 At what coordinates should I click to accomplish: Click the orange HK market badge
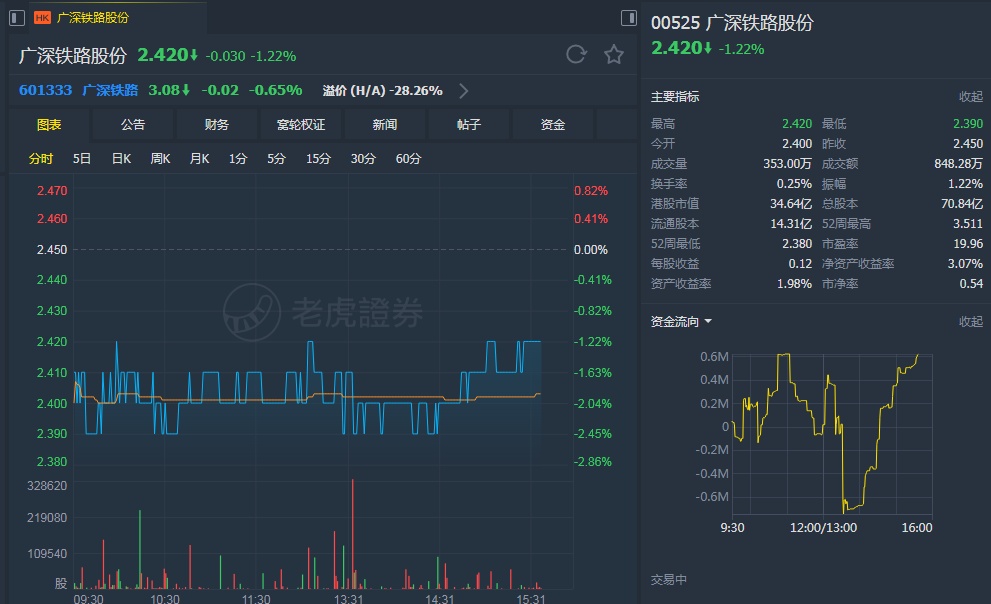point(42,18)
